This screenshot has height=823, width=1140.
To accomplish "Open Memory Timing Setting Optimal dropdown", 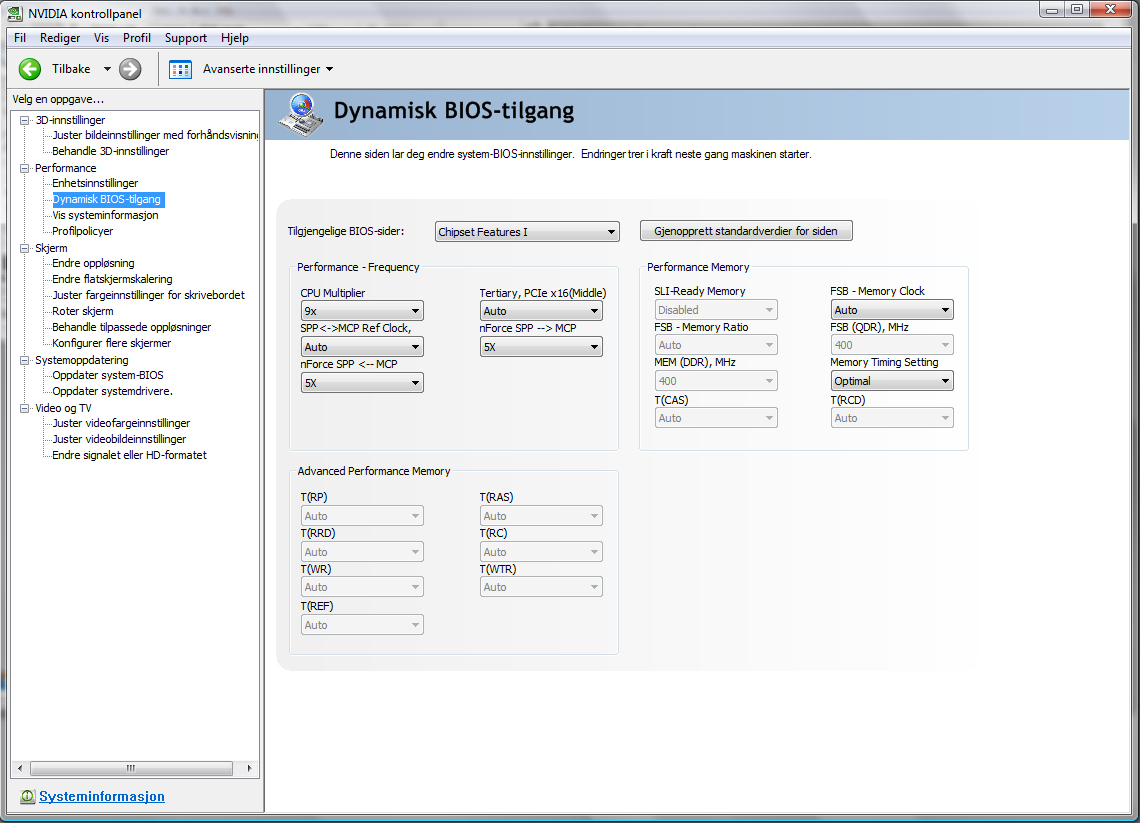I will pyautogui.click(x=892, y=381).
